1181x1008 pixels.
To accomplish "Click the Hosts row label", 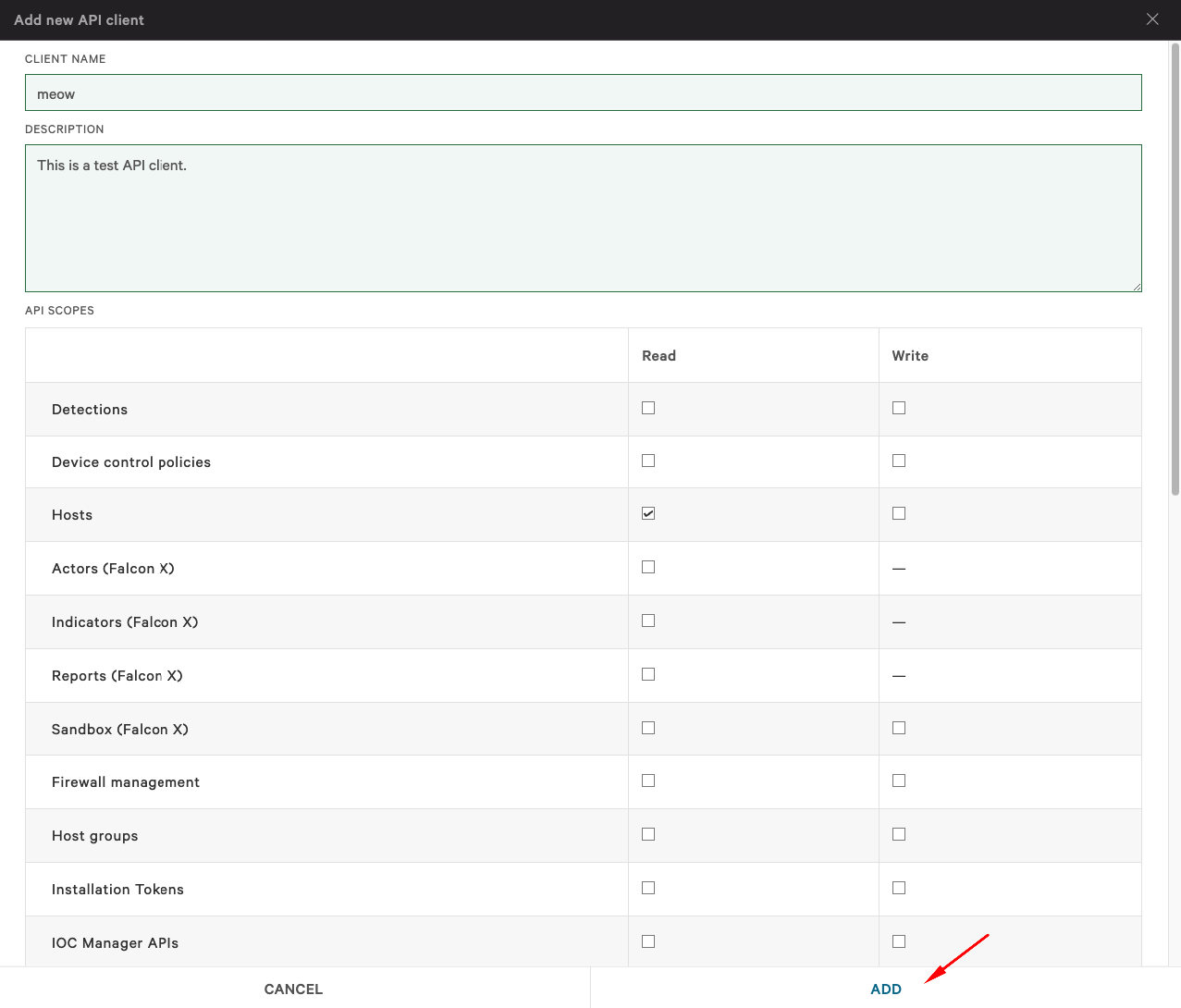I will pos(72,515).
